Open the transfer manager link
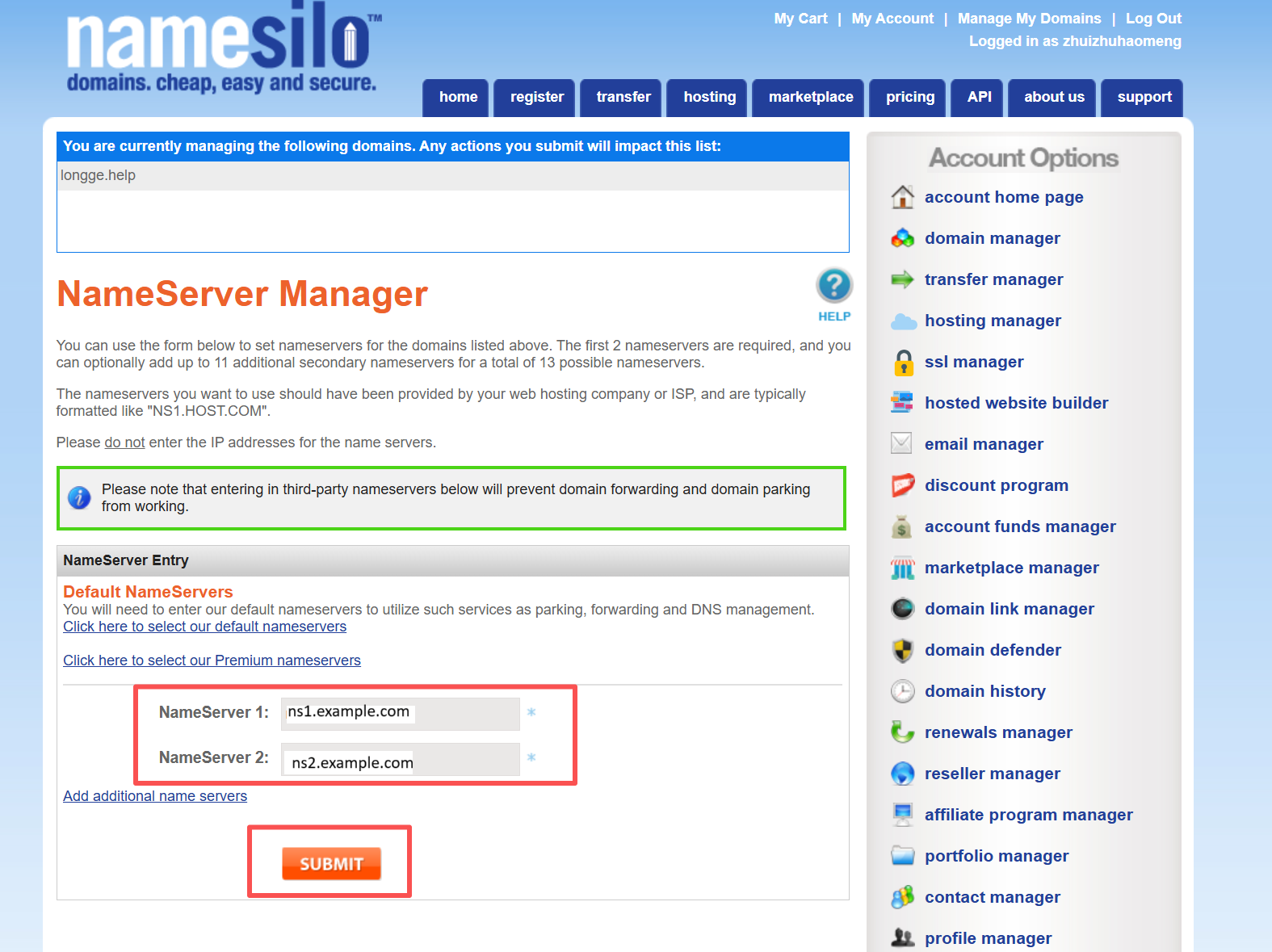The width and height of the screenshot is (1272, 952). (x=993, y=279)
